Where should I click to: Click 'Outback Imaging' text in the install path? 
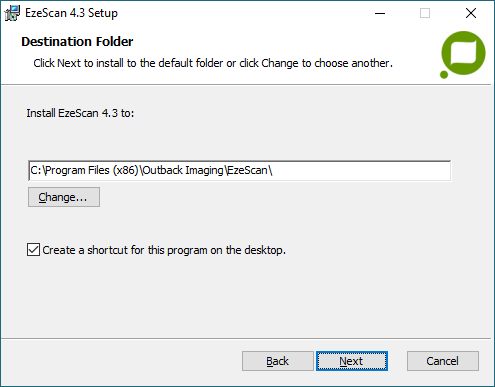pos(183,170)
